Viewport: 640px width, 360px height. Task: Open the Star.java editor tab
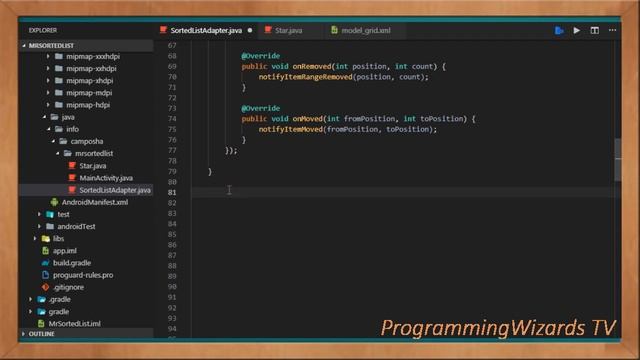[x=288, y=30]
